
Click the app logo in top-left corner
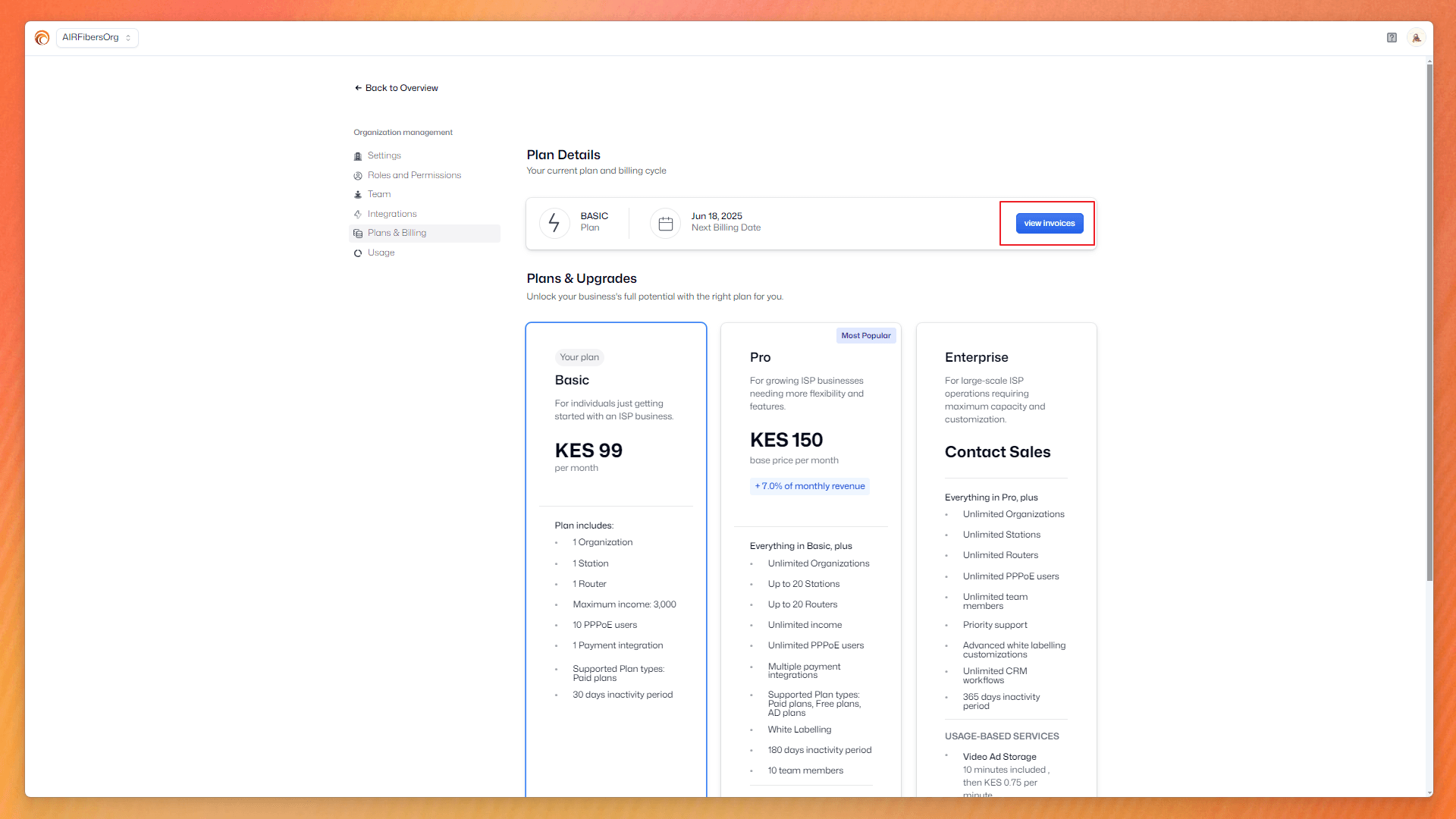[42, 36]
